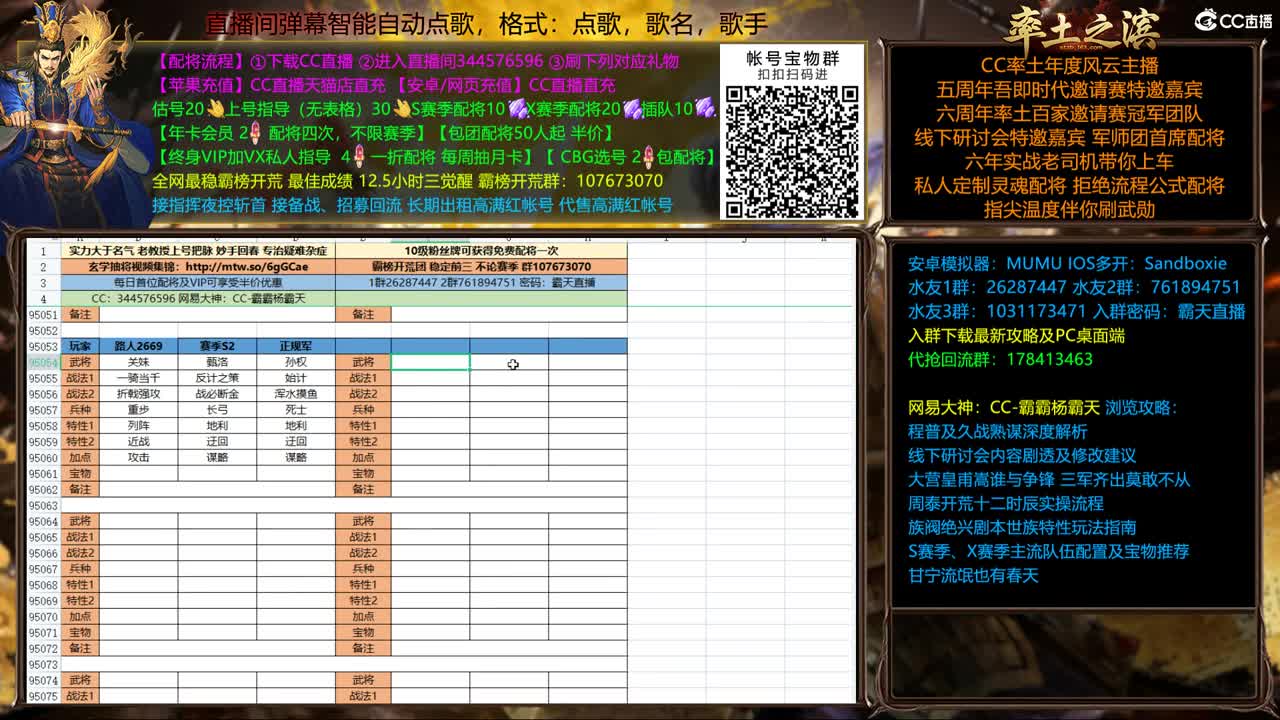The height and width of the screenshot is (720, 1280).
Task: Select the cell containing 长弓
Action: point(217,410)
